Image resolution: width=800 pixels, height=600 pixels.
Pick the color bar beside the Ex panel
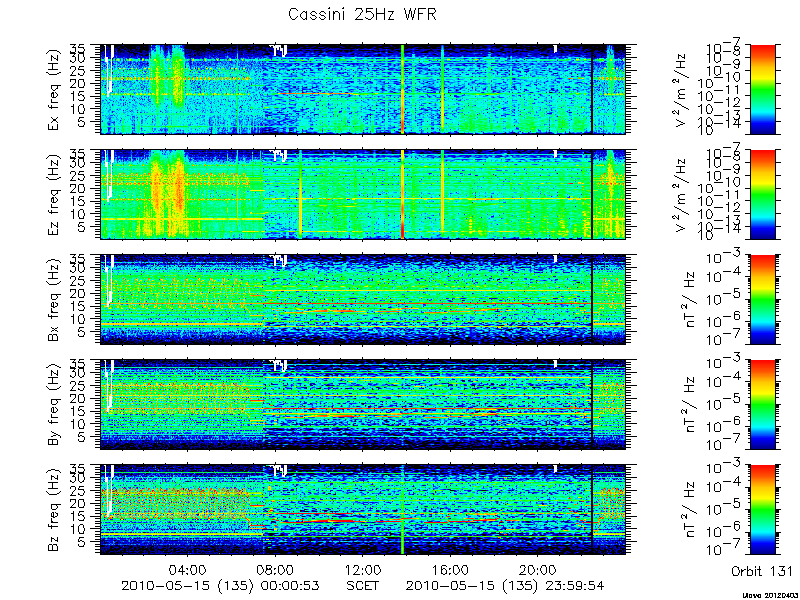coord(762,89)
